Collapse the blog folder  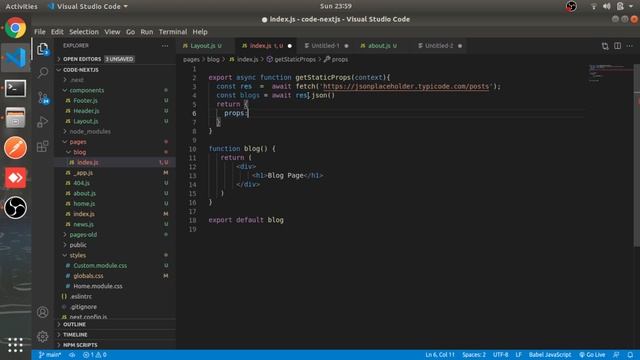[115, 152]
